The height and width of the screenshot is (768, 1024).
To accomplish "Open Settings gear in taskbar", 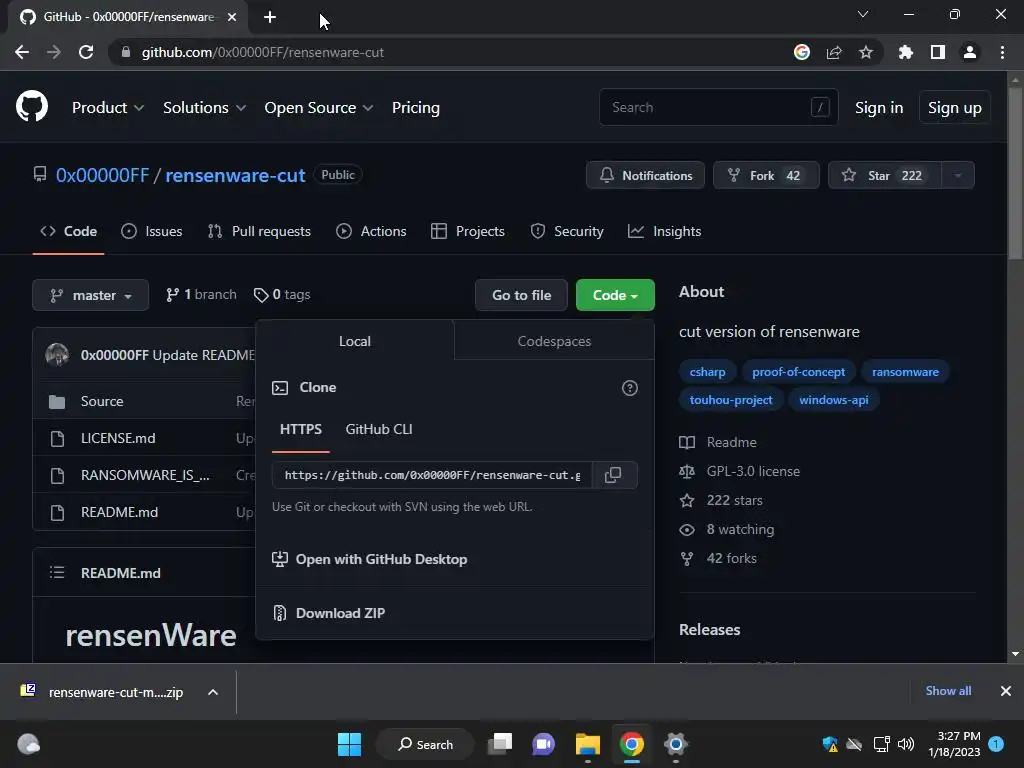I will (675, 744).
